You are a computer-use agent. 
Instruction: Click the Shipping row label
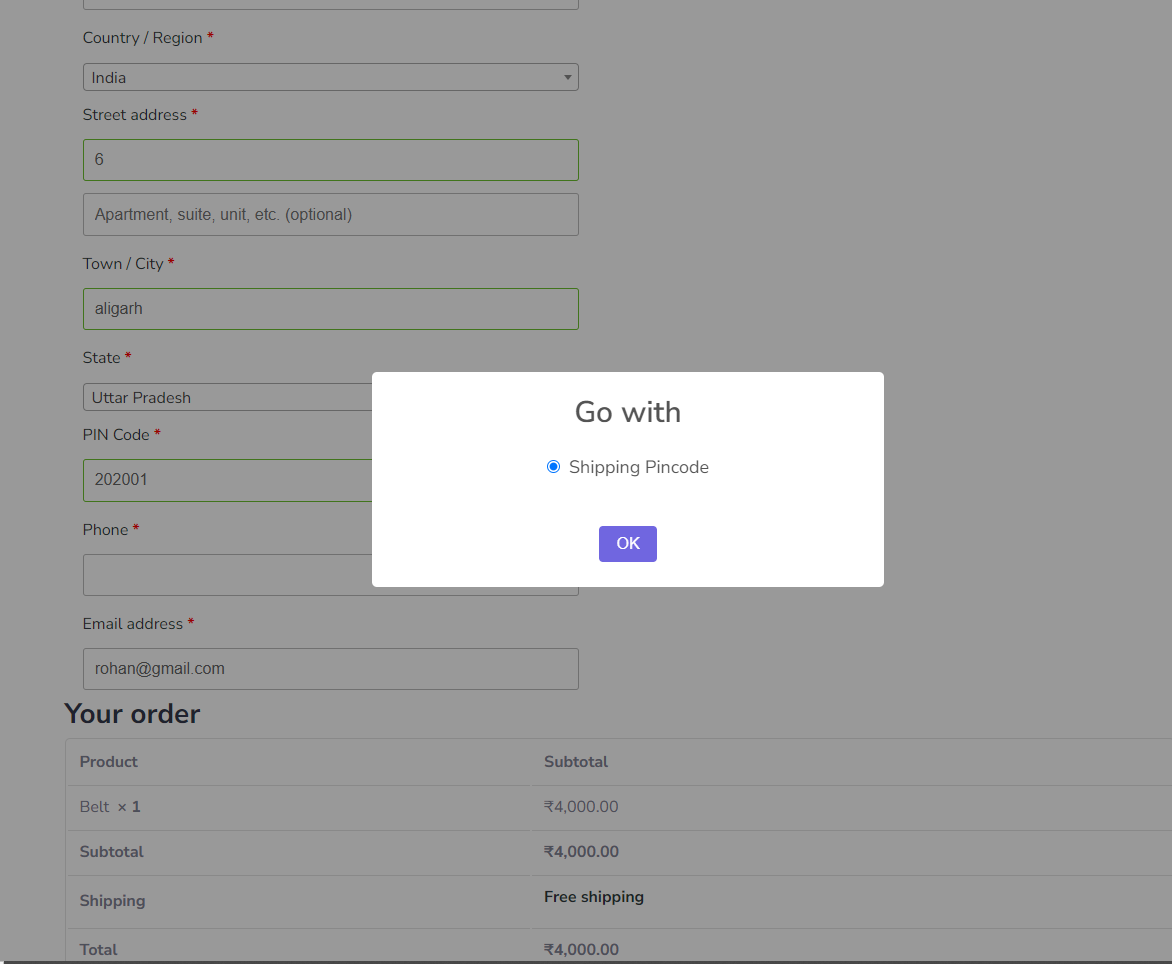pos(112,900)
